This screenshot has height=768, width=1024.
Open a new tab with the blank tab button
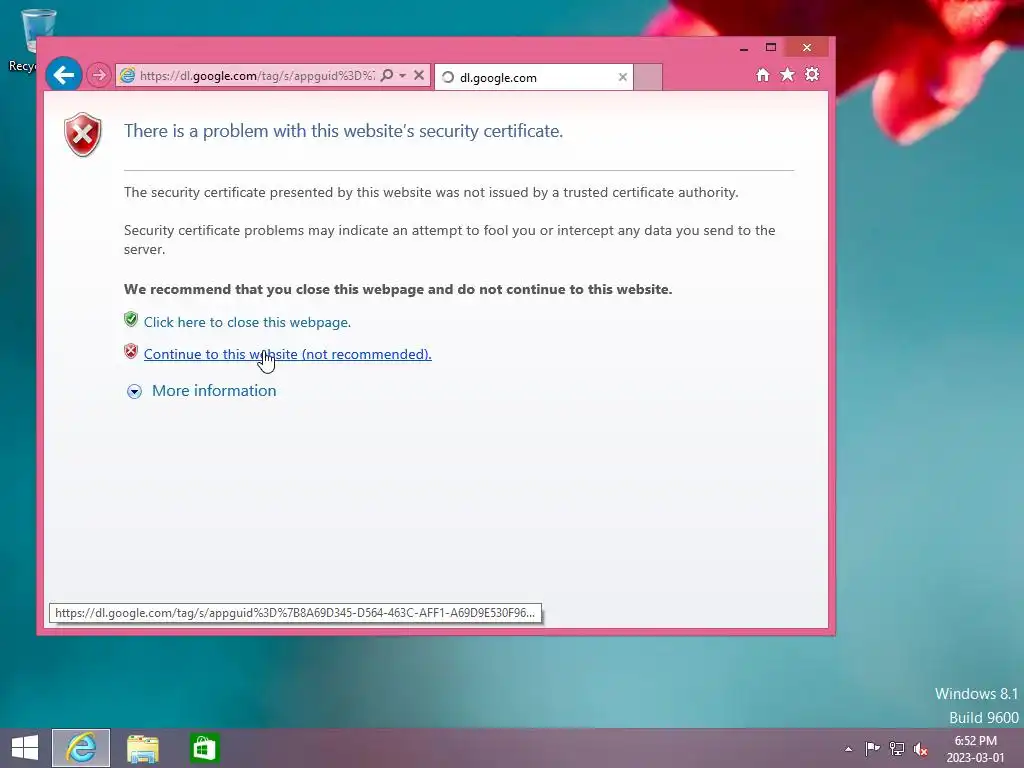tap(648, 77)
